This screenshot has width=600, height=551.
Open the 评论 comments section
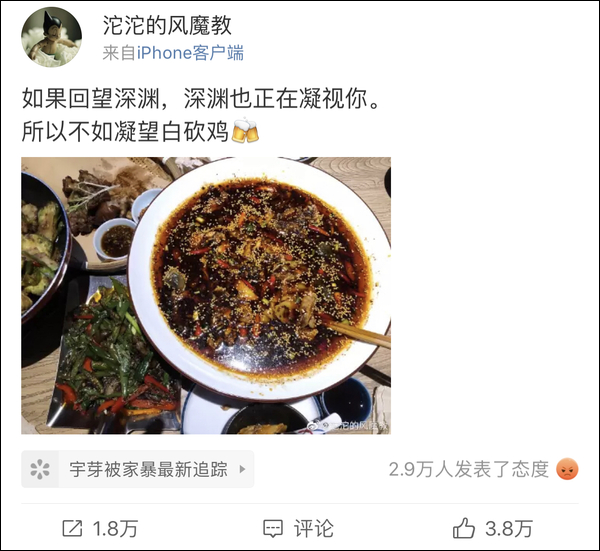[x=314, y=529]
